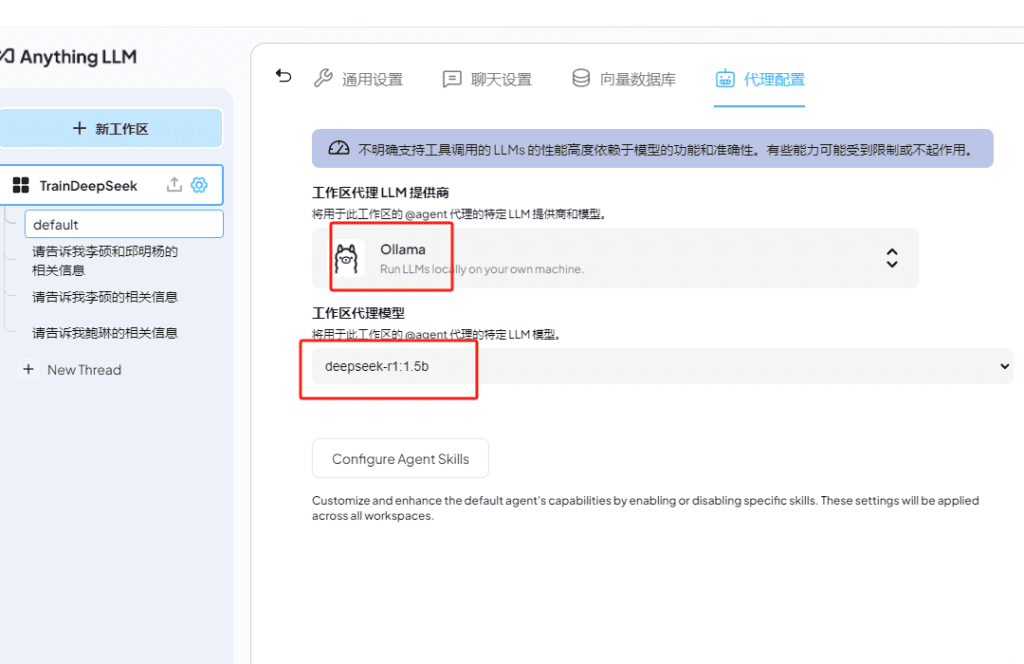The image size is (1024, 664).
Task: Select the 代理配置 tab
Action: click(x=760, y=79)
